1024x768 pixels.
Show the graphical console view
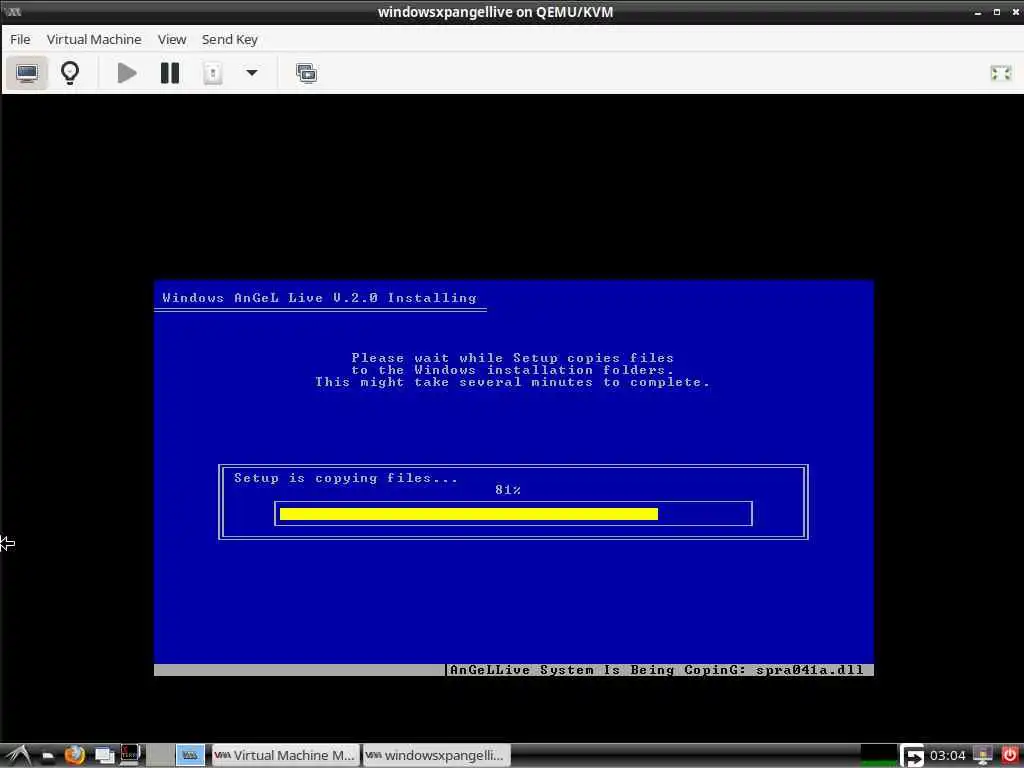(27, 72)
